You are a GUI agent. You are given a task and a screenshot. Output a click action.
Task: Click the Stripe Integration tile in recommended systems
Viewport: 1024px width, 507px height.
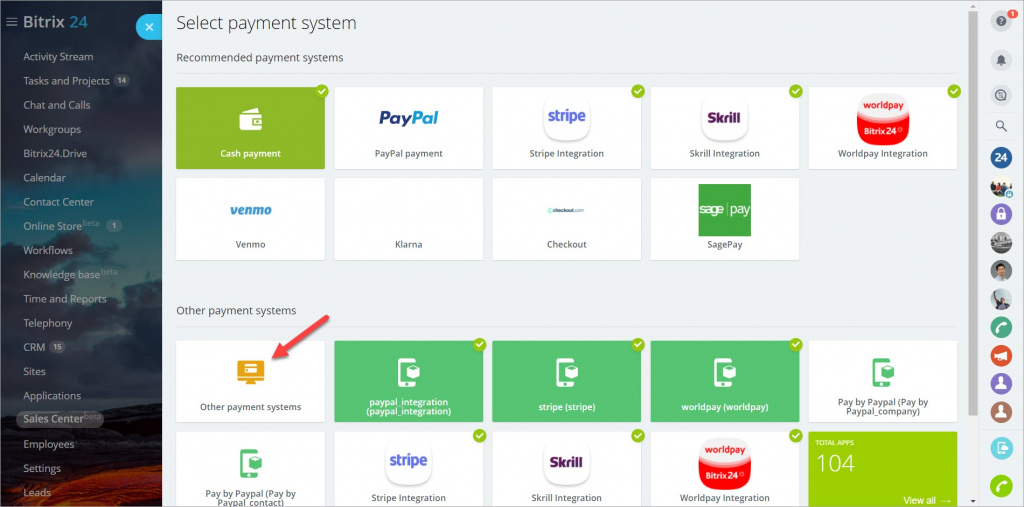pyautogui.click(x=567, y=128)
